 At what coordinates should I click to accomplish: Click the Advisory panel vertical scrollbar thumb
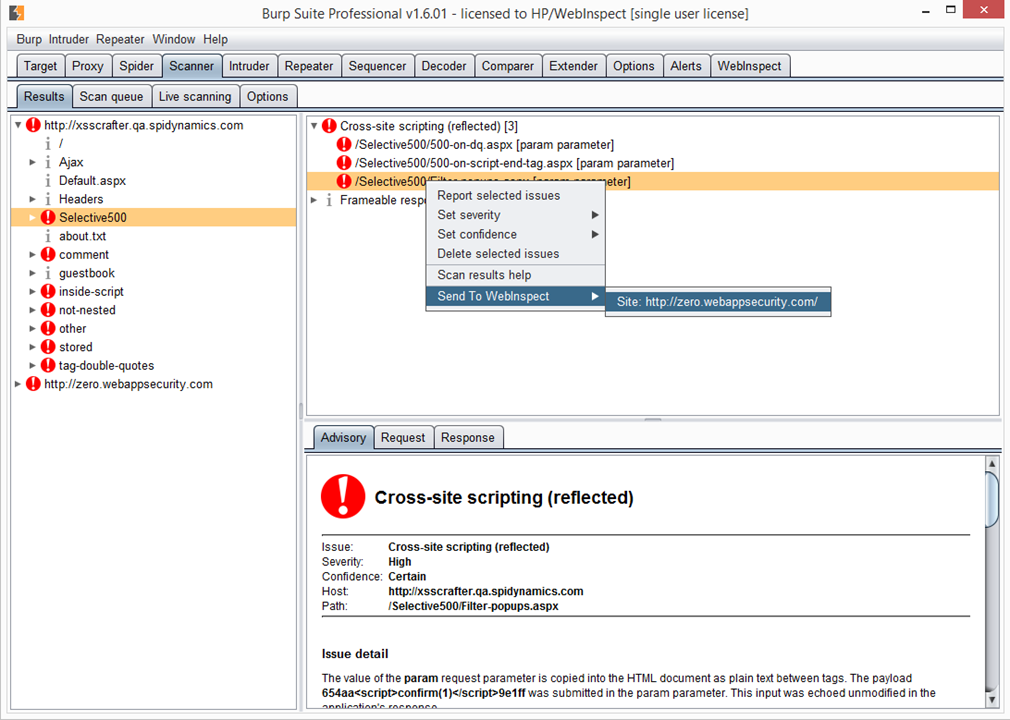point(991,500)
